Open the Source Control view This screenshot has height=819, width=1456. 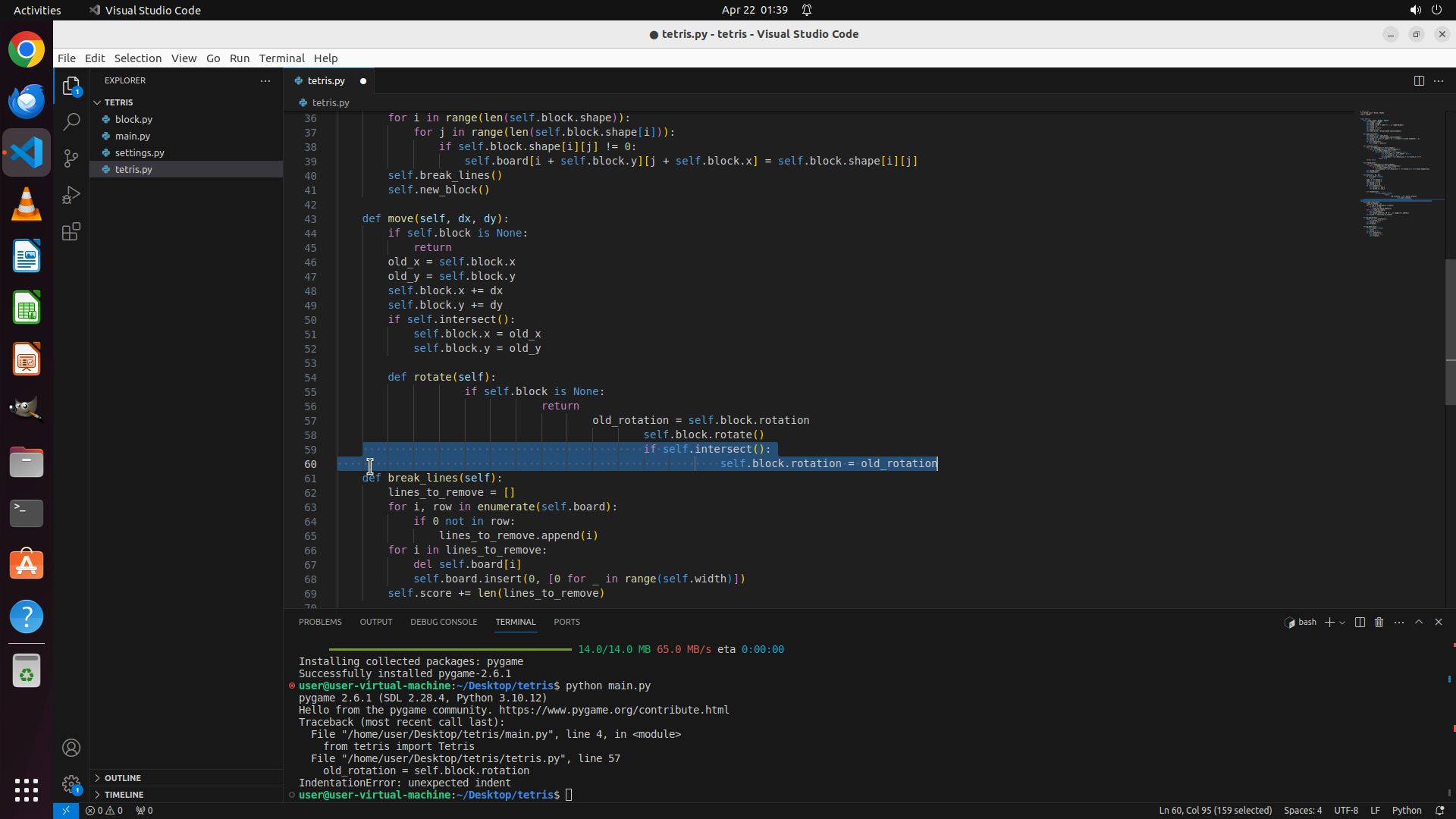(71, 158)
